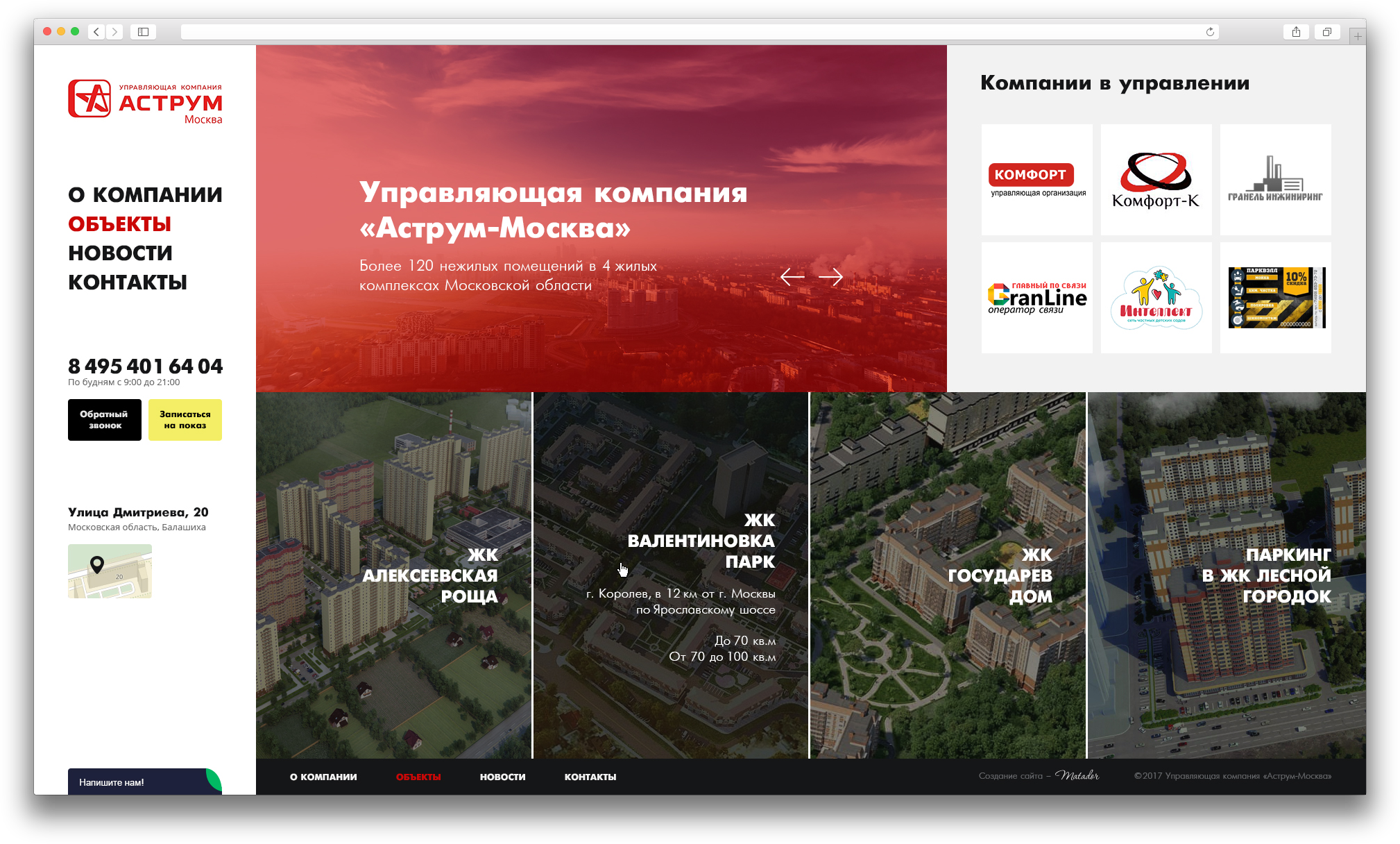Open the GranLine operator logo tile
This screenshot has width=1400, height=844.
point(1037,298)
